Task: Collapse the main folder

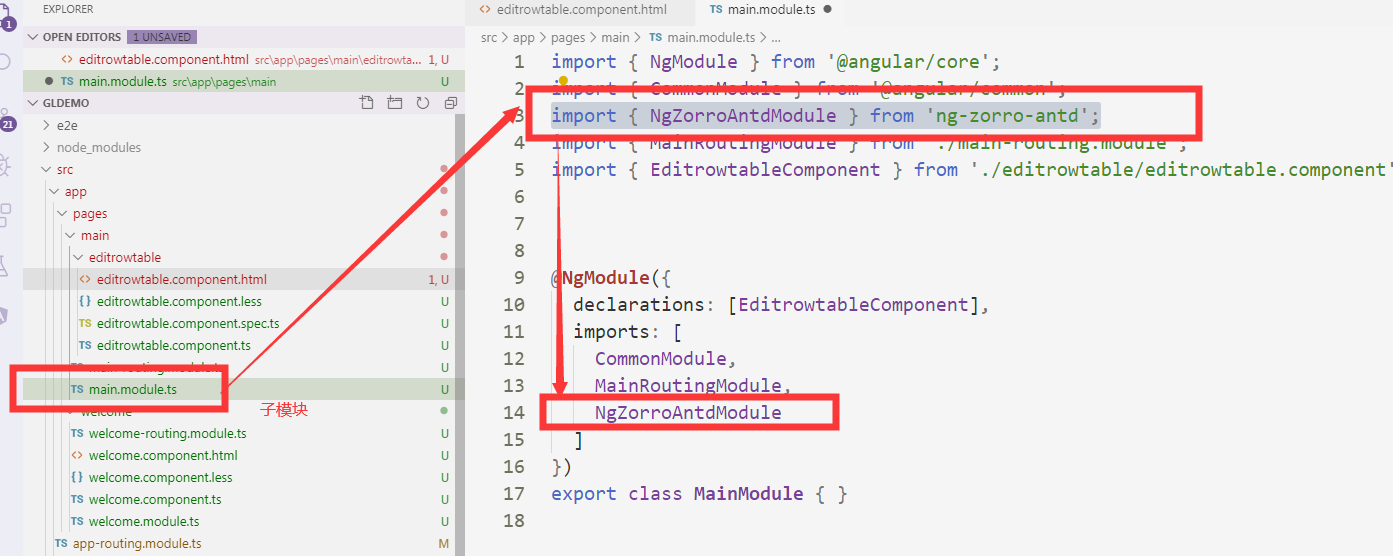Action: [x=70, y=235]
